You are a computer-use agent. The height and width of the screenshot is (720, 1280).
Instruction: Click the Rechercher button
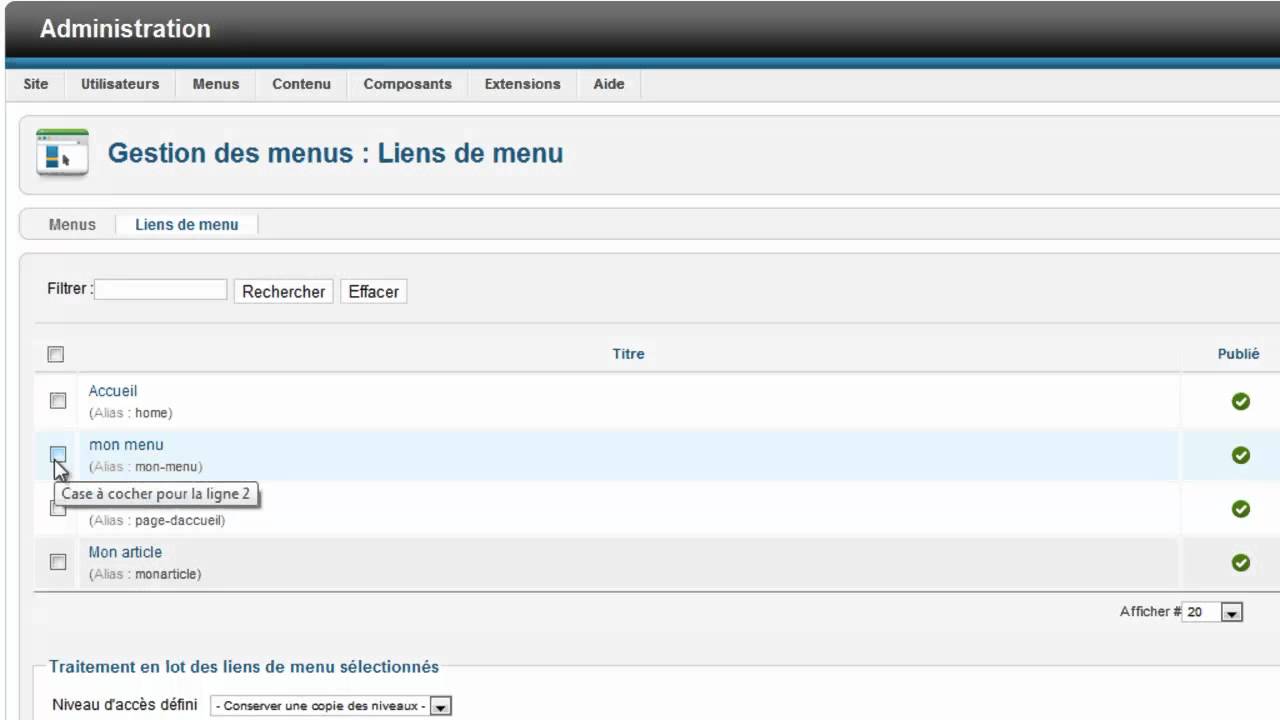click(284, 292)
